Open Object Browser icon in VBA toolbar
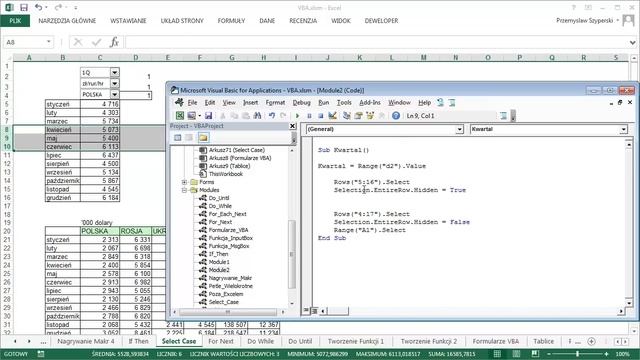640x360 pixels. [x=370, y=116]
